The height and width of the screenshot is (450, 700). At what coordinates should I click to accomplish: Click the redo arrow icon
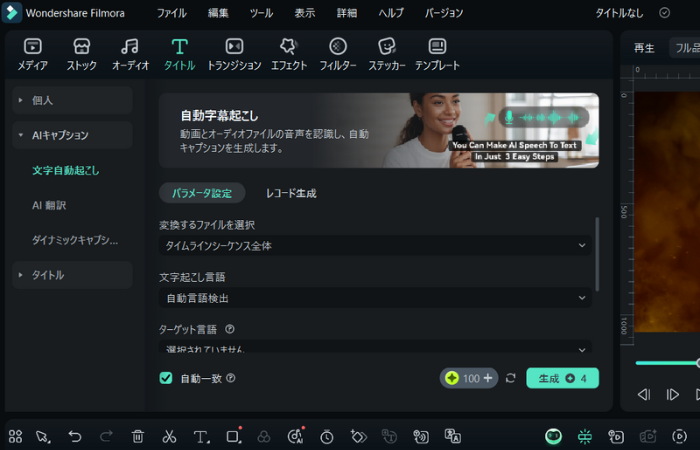[x=106, y=436]
